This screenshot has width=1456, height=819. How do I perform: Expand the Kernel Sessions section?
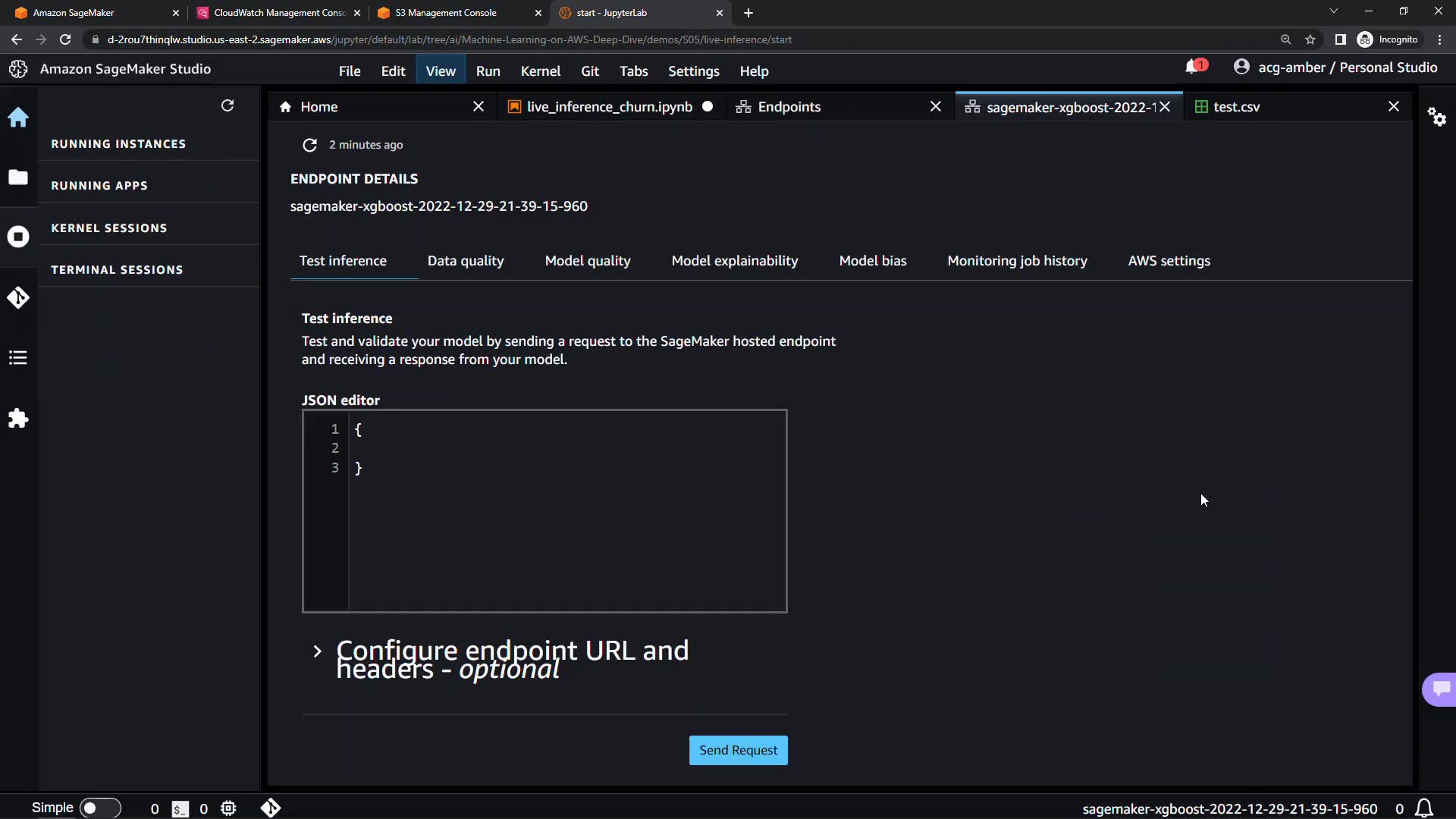coord(109,228)
